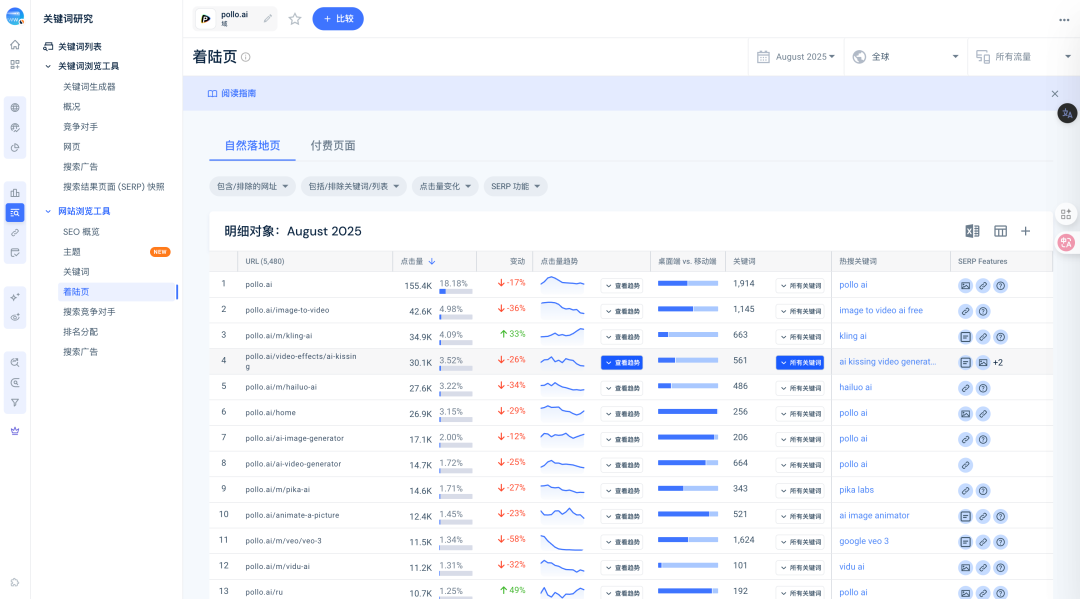The width and height of the screenshot is (1080, 599).
Task: Open 关键词生成器 in sidebar
Action: coord(89,87)
